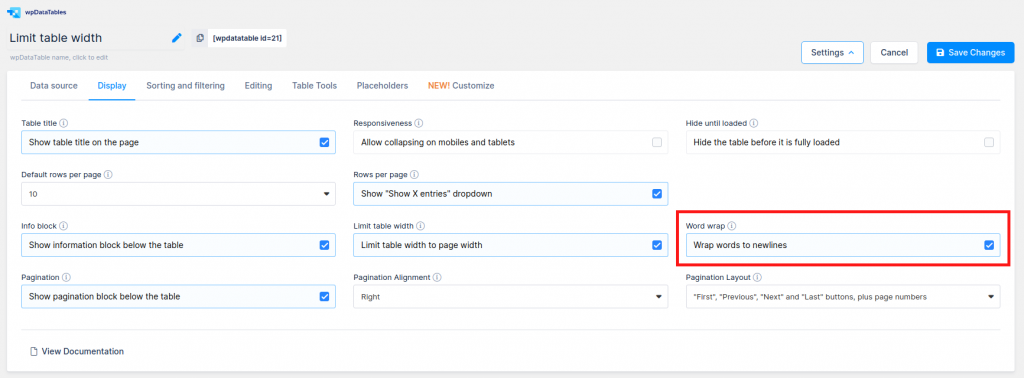This screenshot has width=1024, height=378.
Task: Open the Default rows per page dropdown
Action: pos(178,194)
